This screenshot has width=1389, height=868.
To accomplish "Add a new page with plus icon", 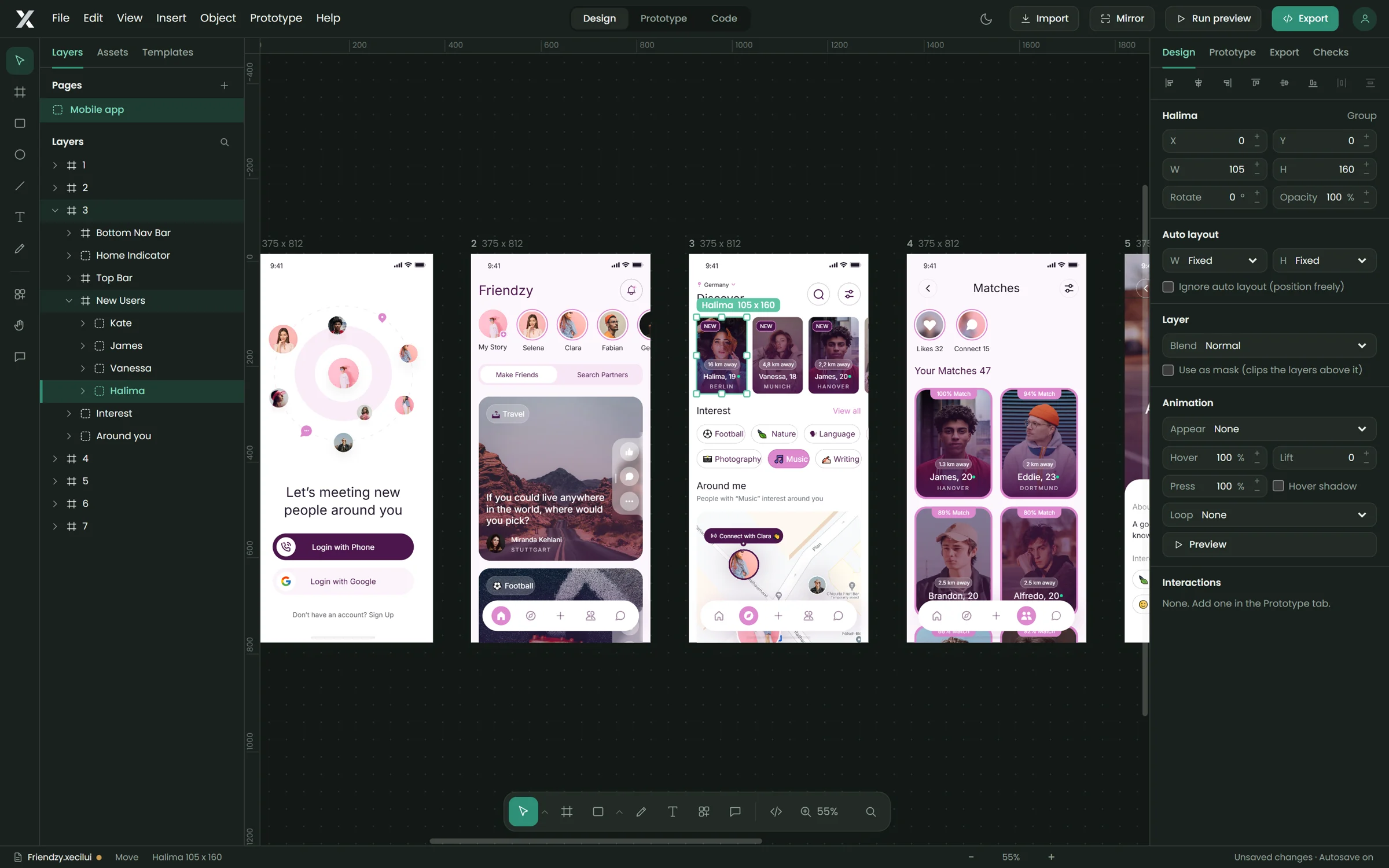I will 224,86.
